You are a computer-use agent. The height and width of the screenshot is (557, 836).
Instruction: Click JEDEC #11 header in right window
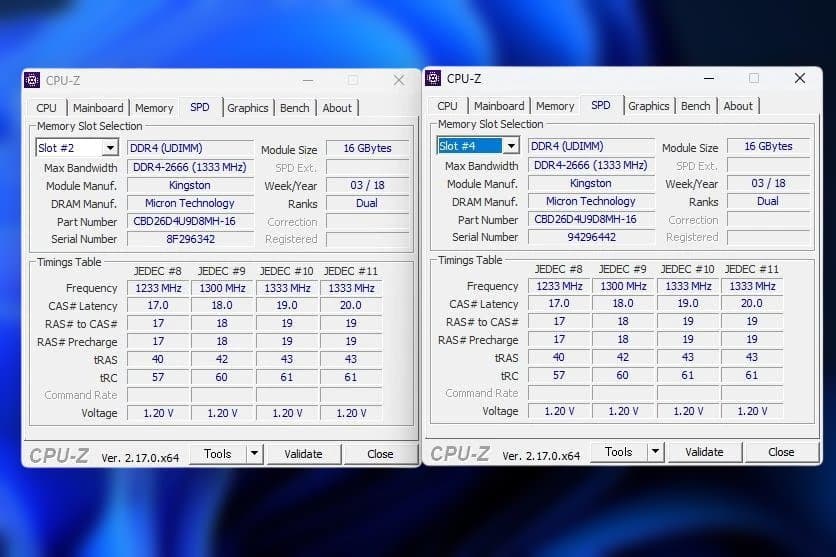(752, 269)
